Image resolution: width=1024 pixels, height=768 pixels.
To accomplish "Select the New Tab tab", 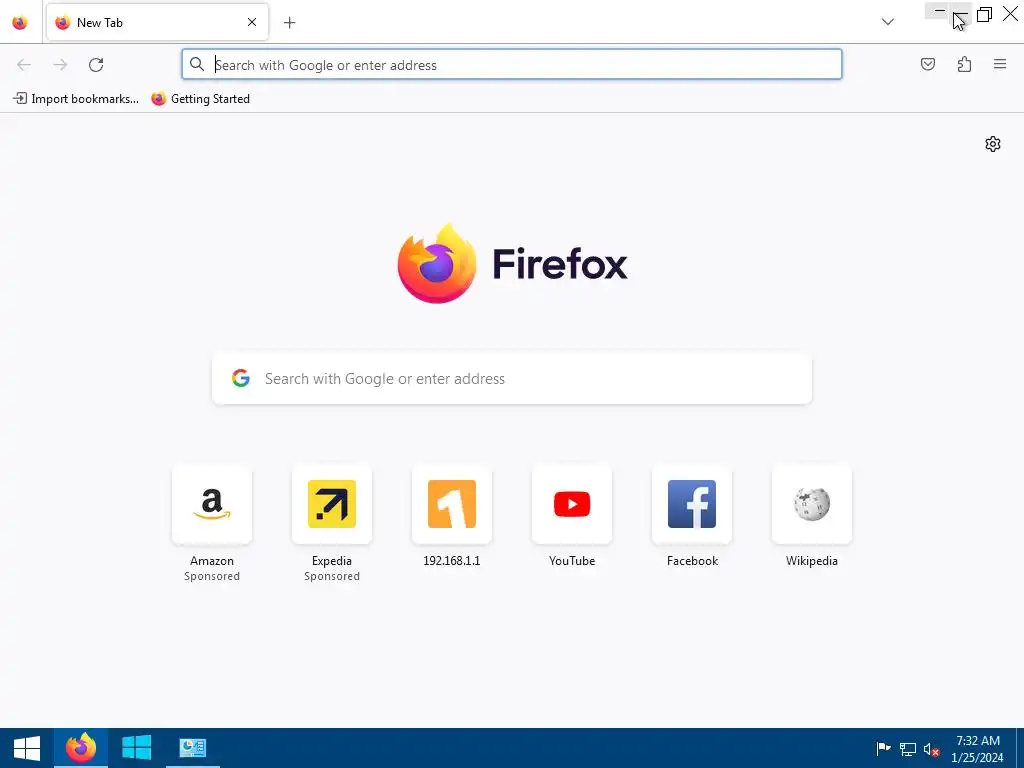I will coord(157,22).
